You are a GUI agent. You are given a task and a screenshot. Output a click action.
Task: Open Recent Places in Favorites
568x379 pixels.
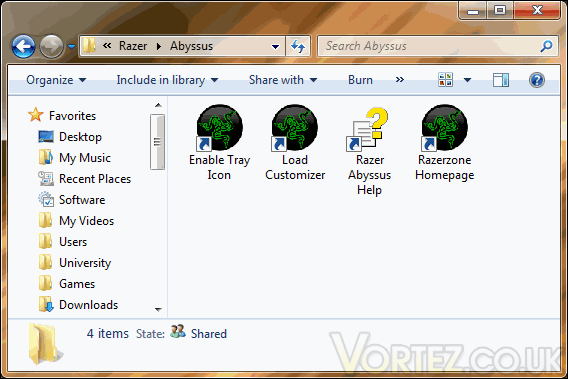coord(95,179)
